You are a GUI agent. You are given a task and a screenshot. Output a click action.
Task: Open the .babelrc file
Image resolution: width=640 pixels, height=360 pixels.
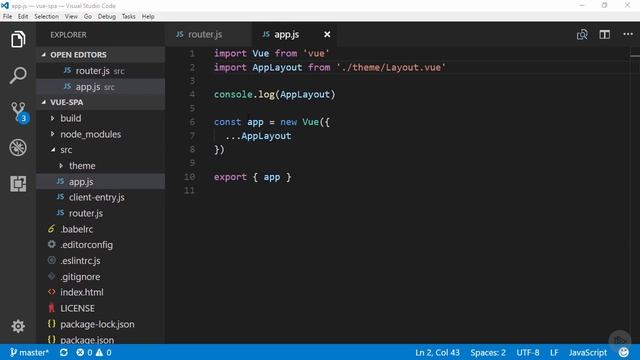[x=101, y=229]
